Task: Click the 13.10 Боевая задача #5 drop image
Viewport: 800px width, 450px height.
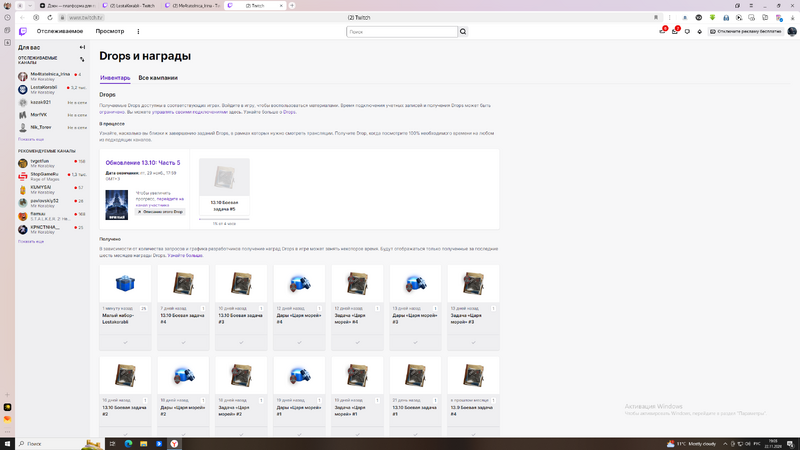Action: pyautogui.click(x=224, y=177)
